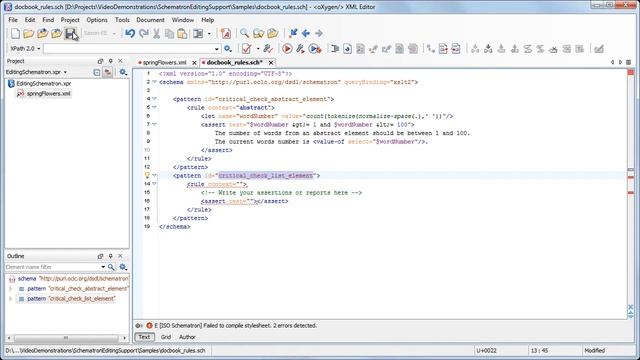The image size is (640, 360).
Task: Cut the selection with the scissors icon
Action: (x=156, y=33)
